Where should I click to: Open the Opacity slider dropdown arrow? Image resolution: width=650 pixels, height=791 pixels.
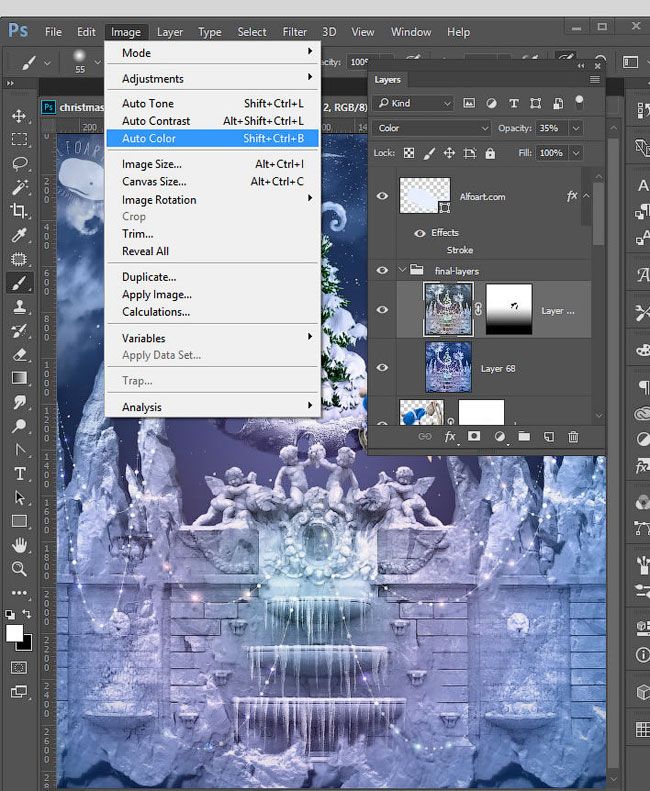[575, 128]
